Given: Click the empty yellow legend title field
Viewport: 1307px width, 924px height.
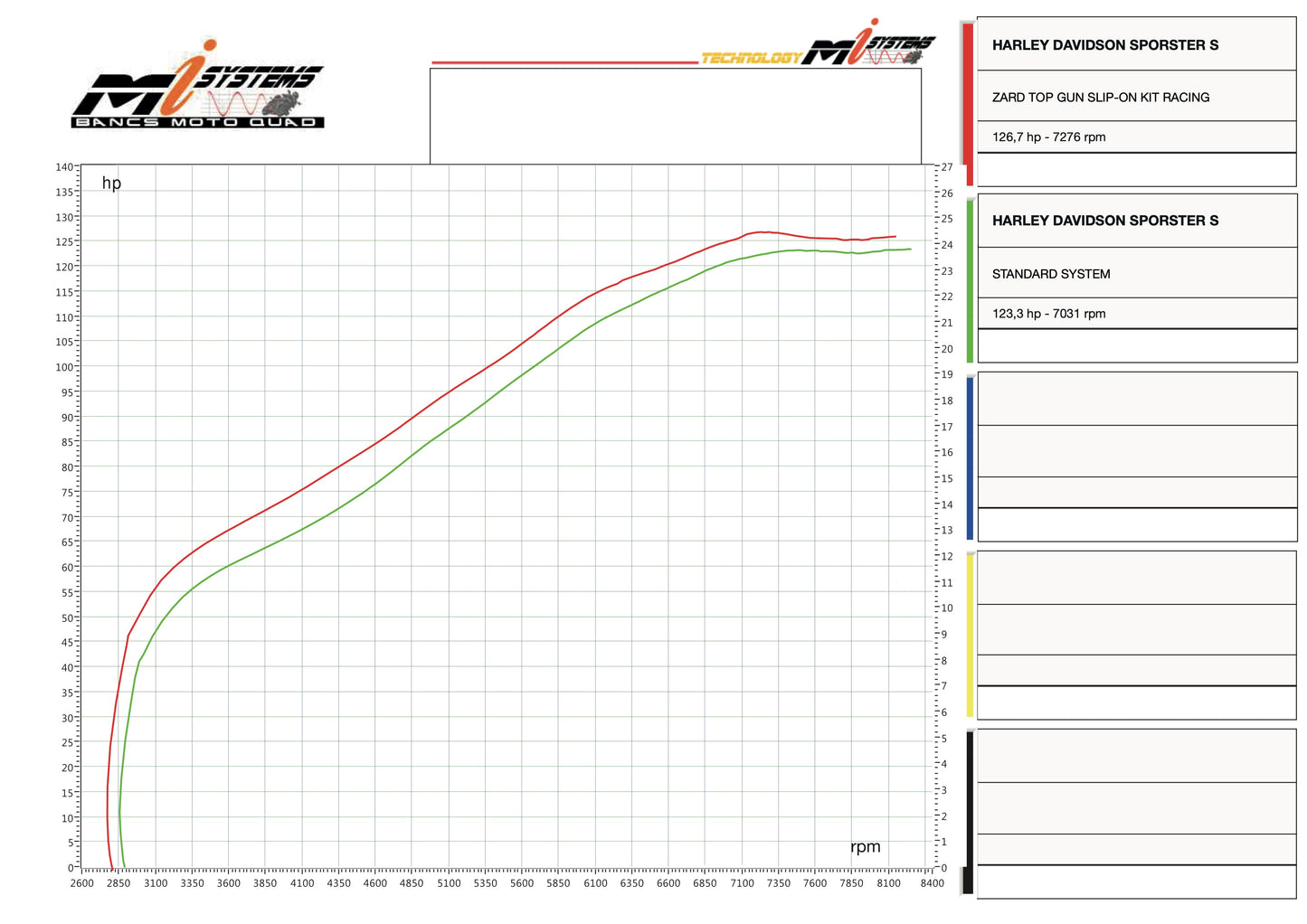Looking at the screenshot, I should point(1137,577).
